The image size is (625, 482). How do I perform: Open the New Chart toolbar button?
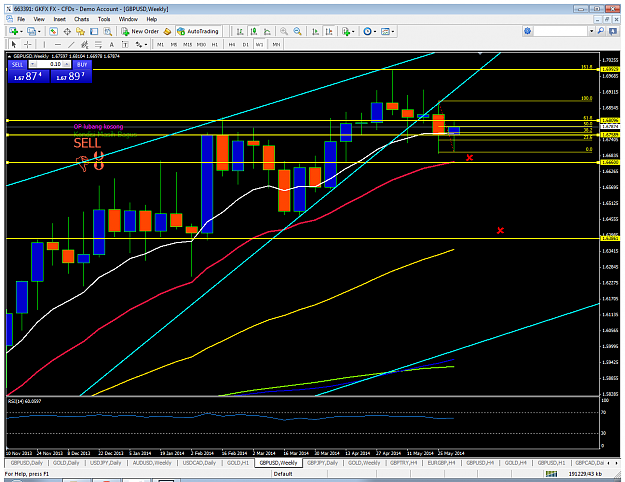click(x=13, y=31)
